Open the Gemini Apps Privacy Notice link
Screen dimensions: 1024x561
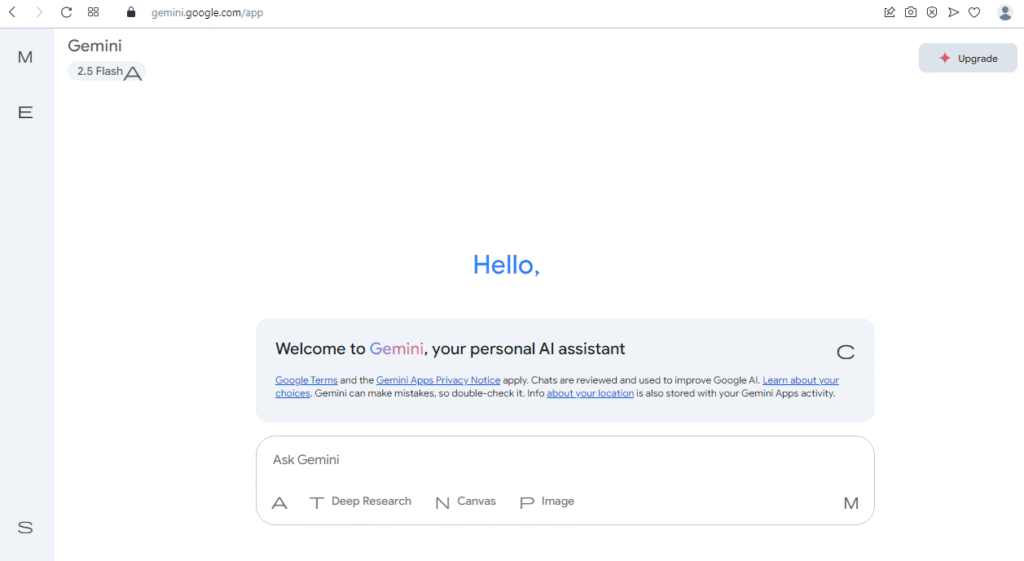438,380
